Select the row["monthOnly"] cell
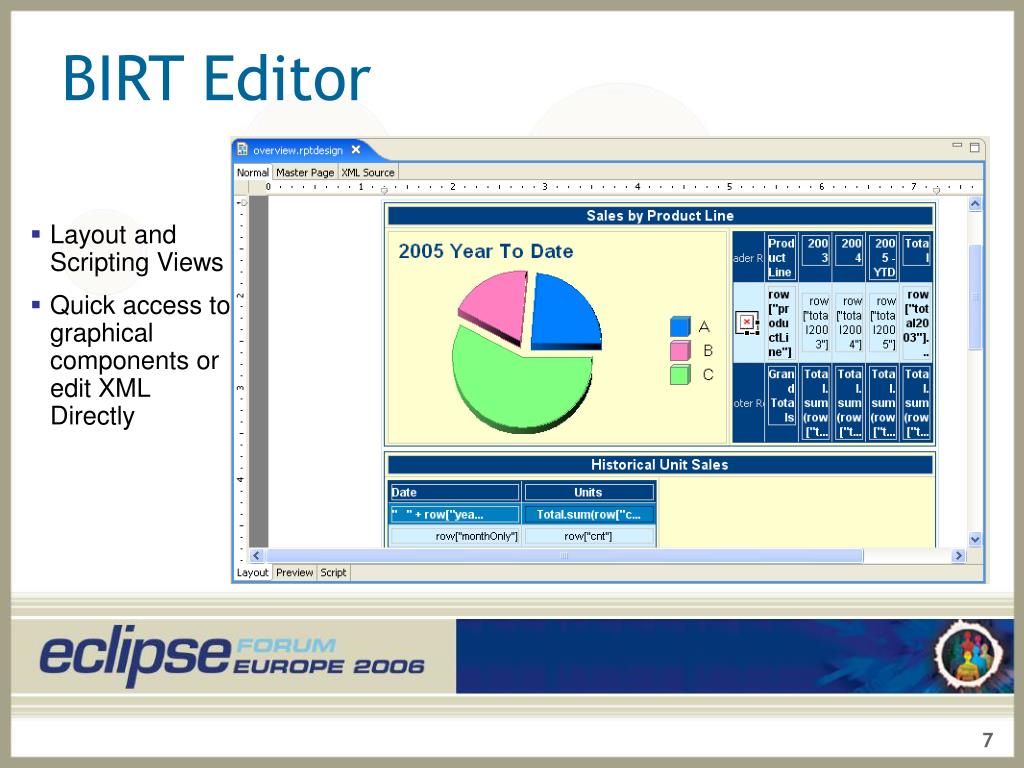Image resolution: width=1024 pixels, height=768 pixels. [455, 536]
